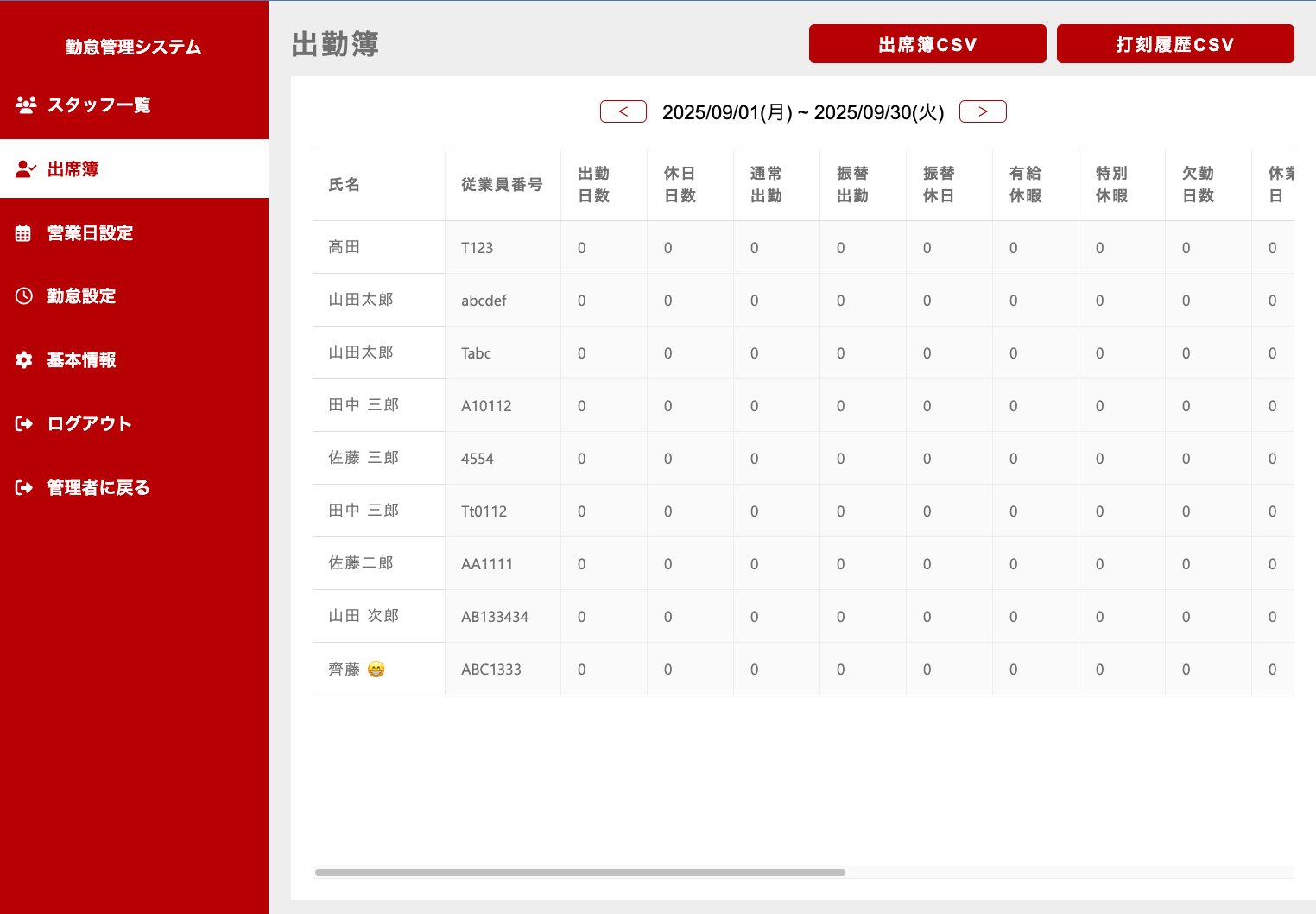This screenshot has width=1316, height=914.
Task: Click the logout arrow icon
Action: click(24, 423)
